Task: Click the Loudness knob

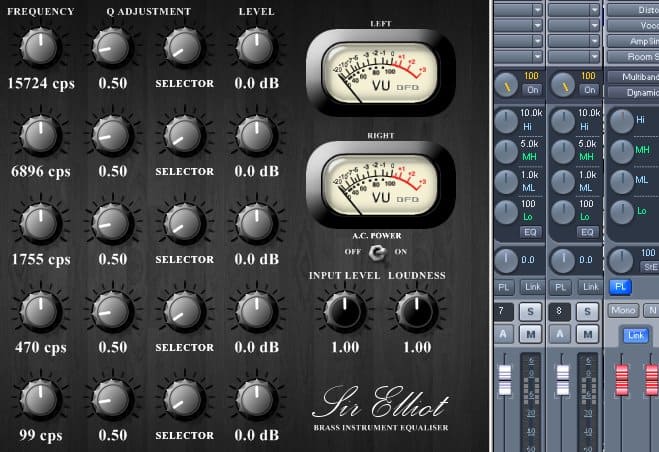Action: [416, 312]
